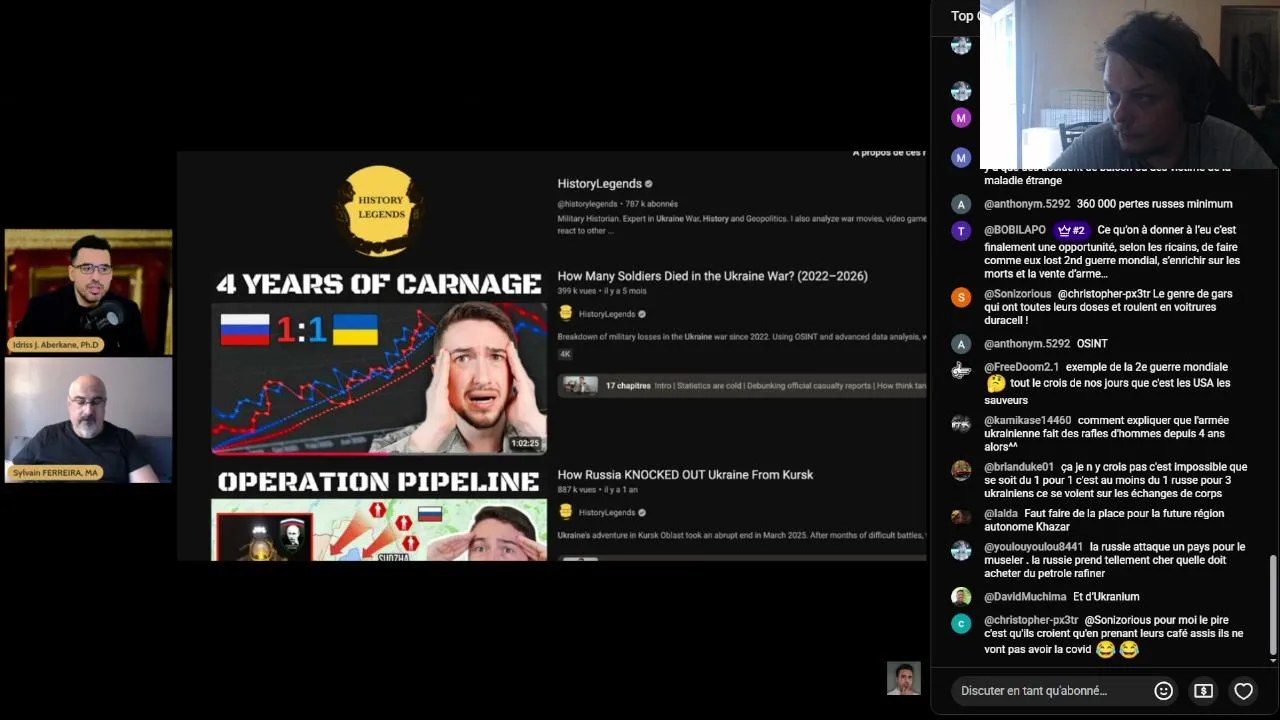Click the Super Chat dollar button
1280x720 pixels.
[x=1203, y=691]
